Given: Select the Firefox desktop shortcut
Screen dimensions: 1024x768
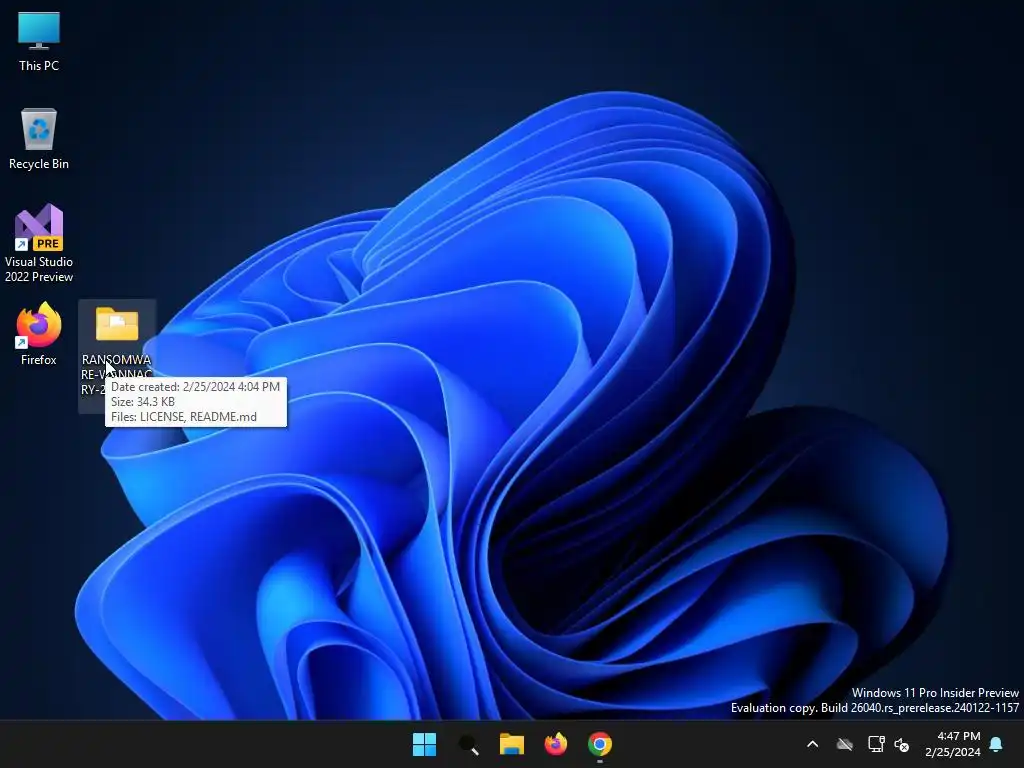Looking at the screenshot, I should 39,325.
